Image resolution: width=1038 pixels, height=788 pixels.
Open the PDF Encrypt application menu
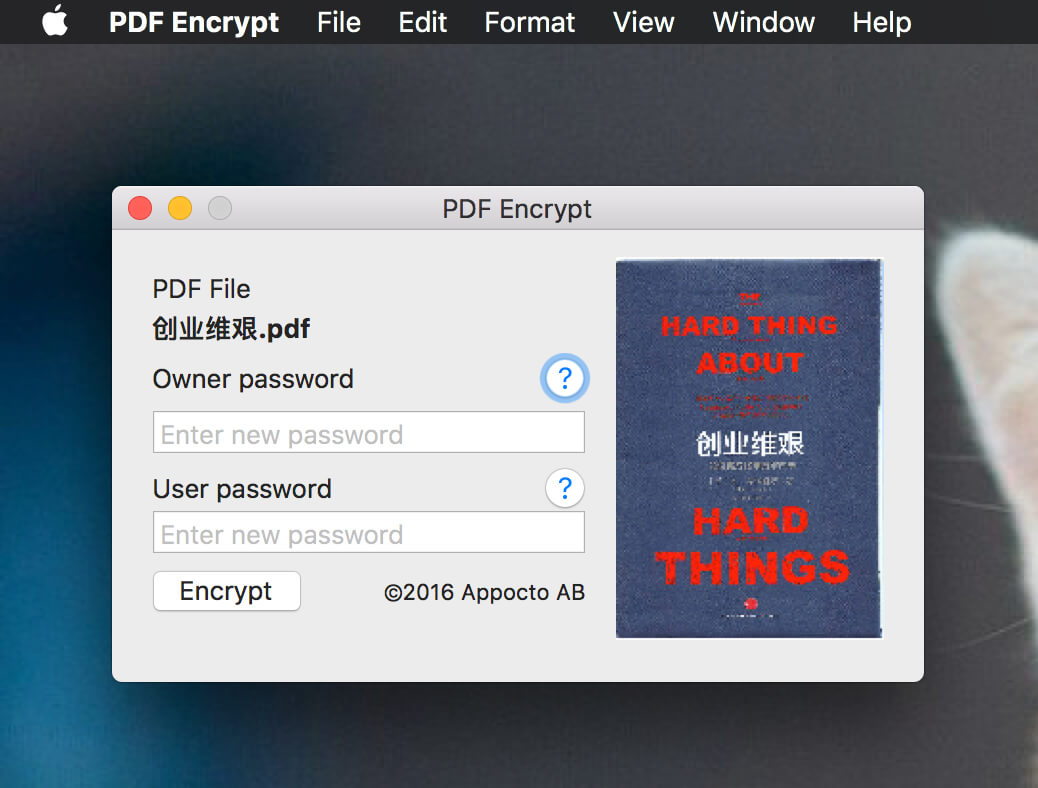pos(193,23)
